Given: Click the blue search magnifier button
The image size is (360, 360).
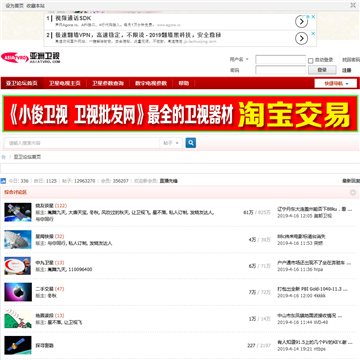Looking at the screenshot, I should [x=191, y=143].
